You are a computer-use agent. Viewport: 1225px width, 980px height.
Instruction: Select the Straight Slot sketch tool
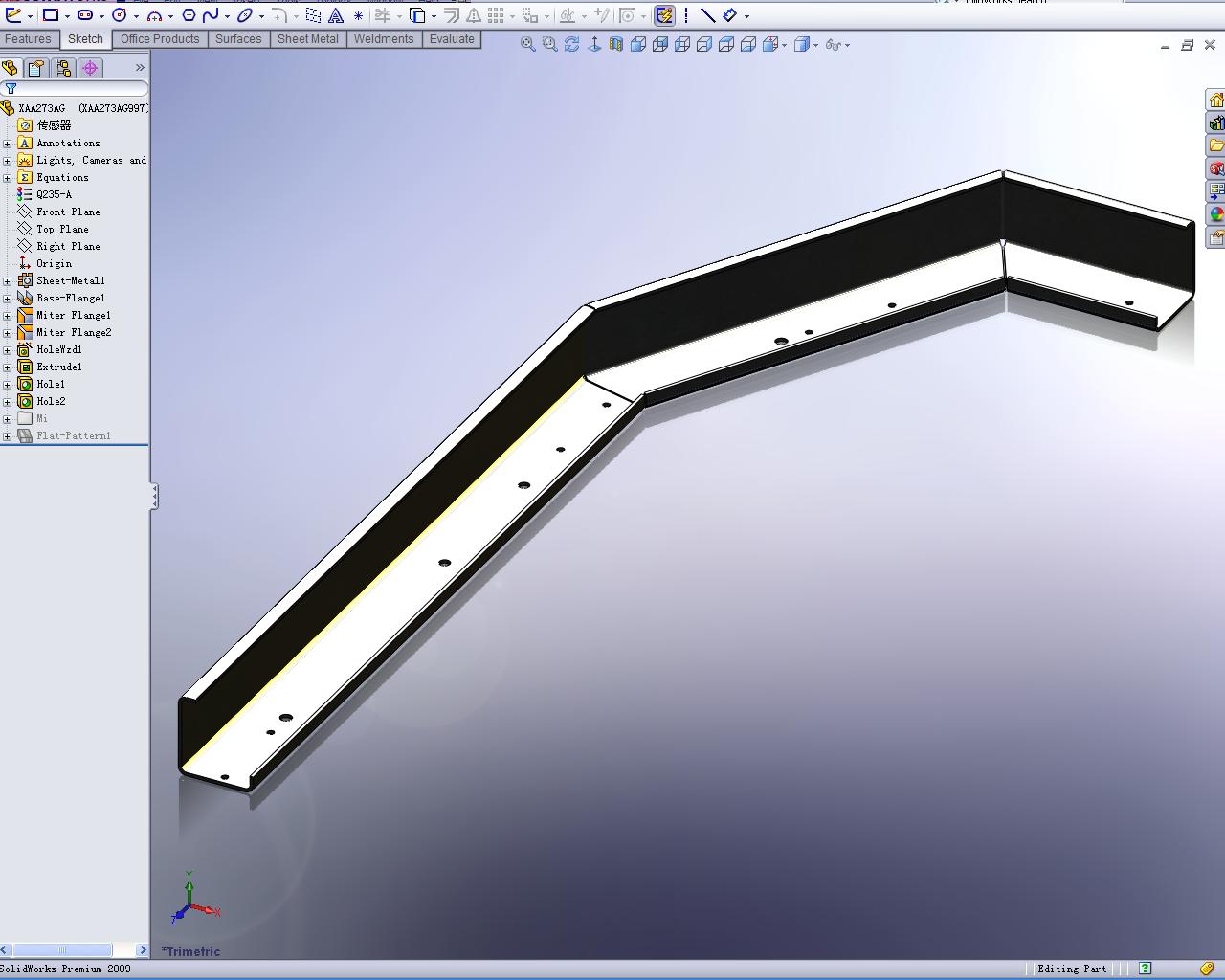[x=85, y=15]
